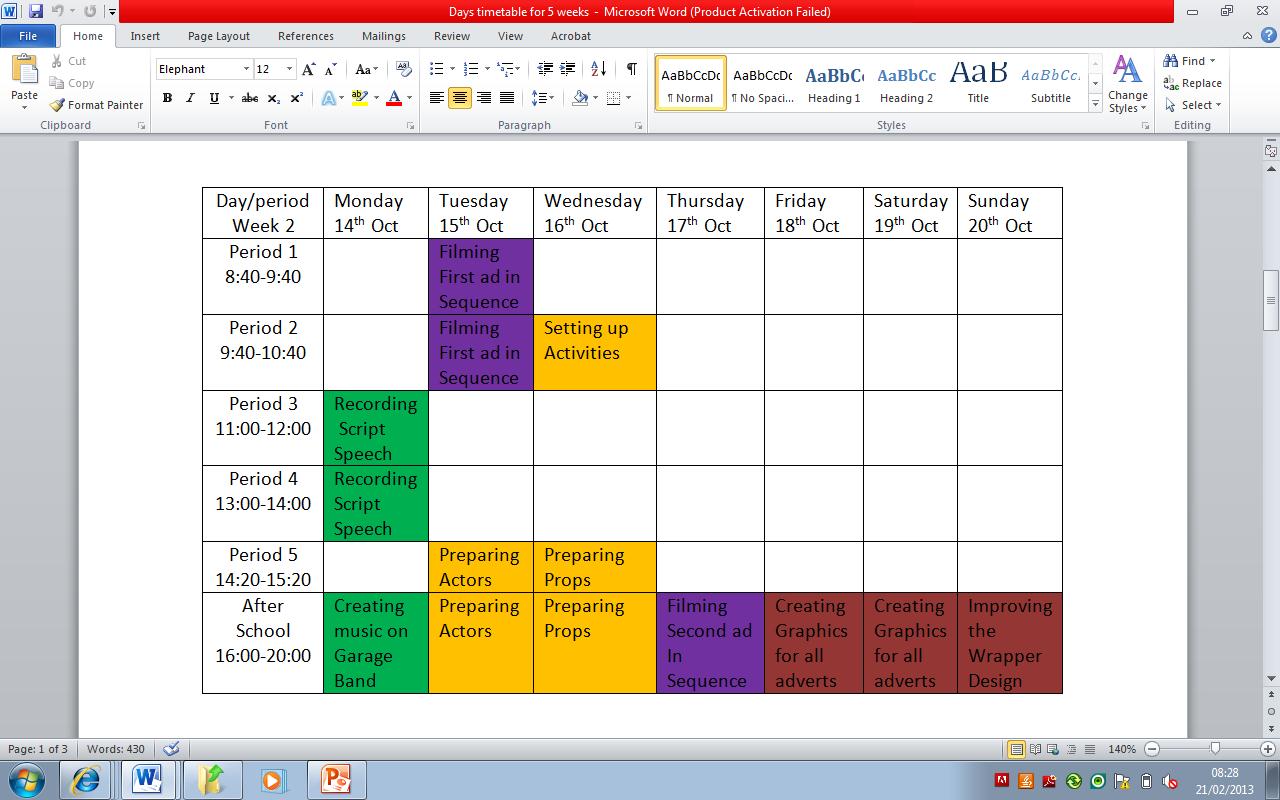Apply Bold formatting from the Font group
This screenshot has height=800, width=1280.
click(167, 98)
